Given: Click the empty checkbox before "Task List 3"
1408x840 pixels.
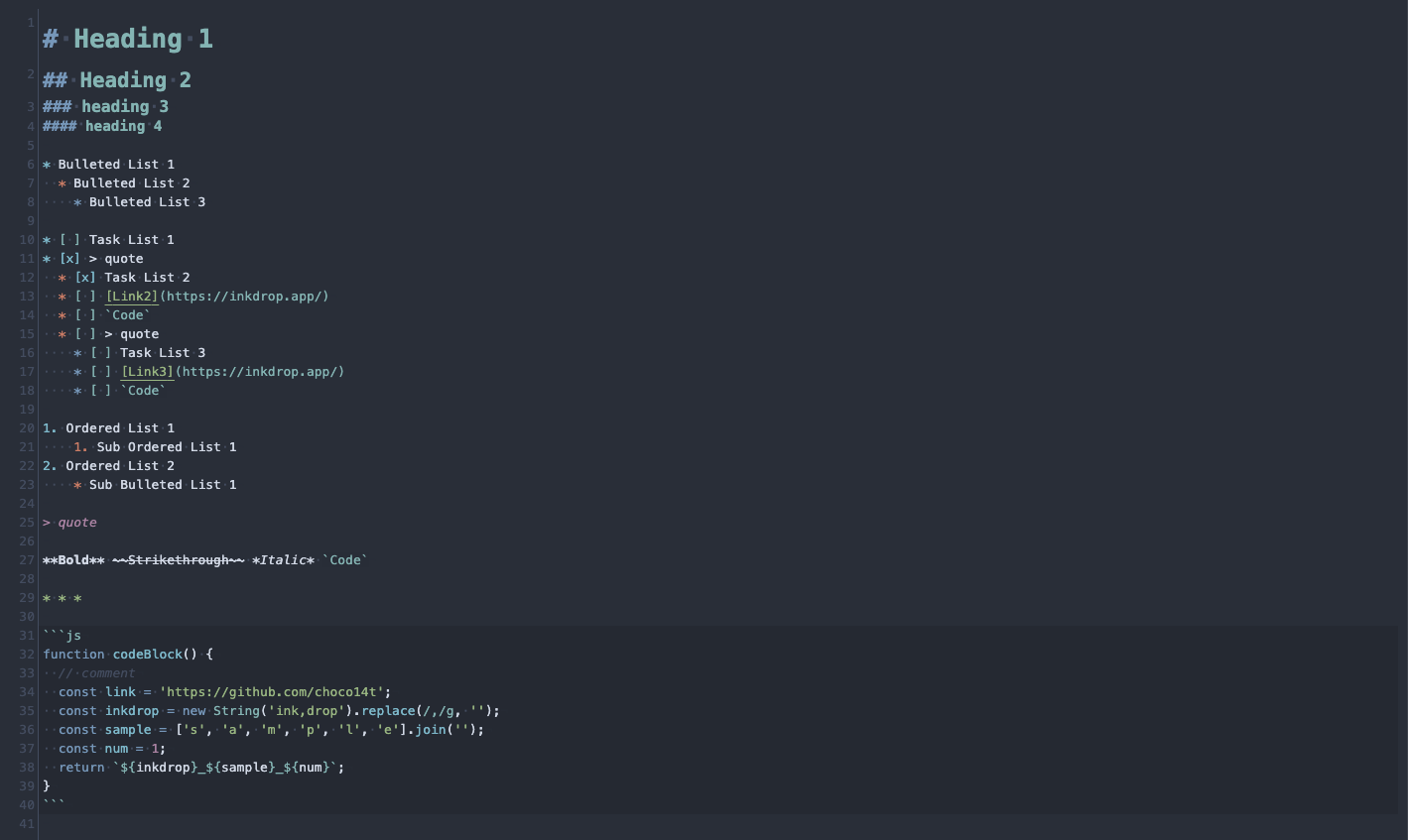Looking at the screenshot, I should 101,353.
